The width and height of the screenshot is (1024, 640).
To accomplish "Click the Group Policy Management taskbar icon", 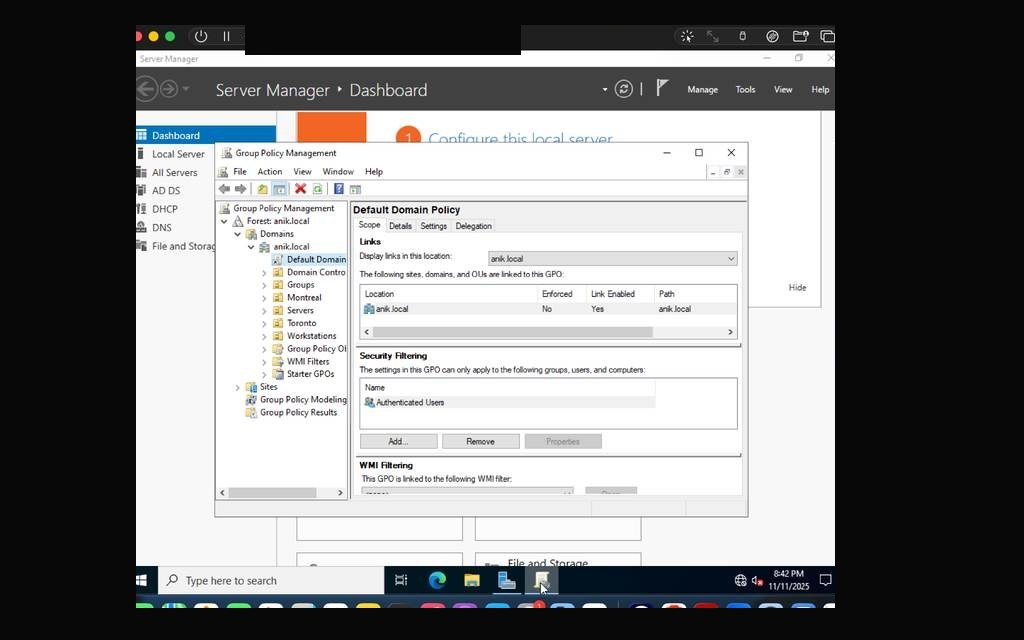I will tap(541, 580).
